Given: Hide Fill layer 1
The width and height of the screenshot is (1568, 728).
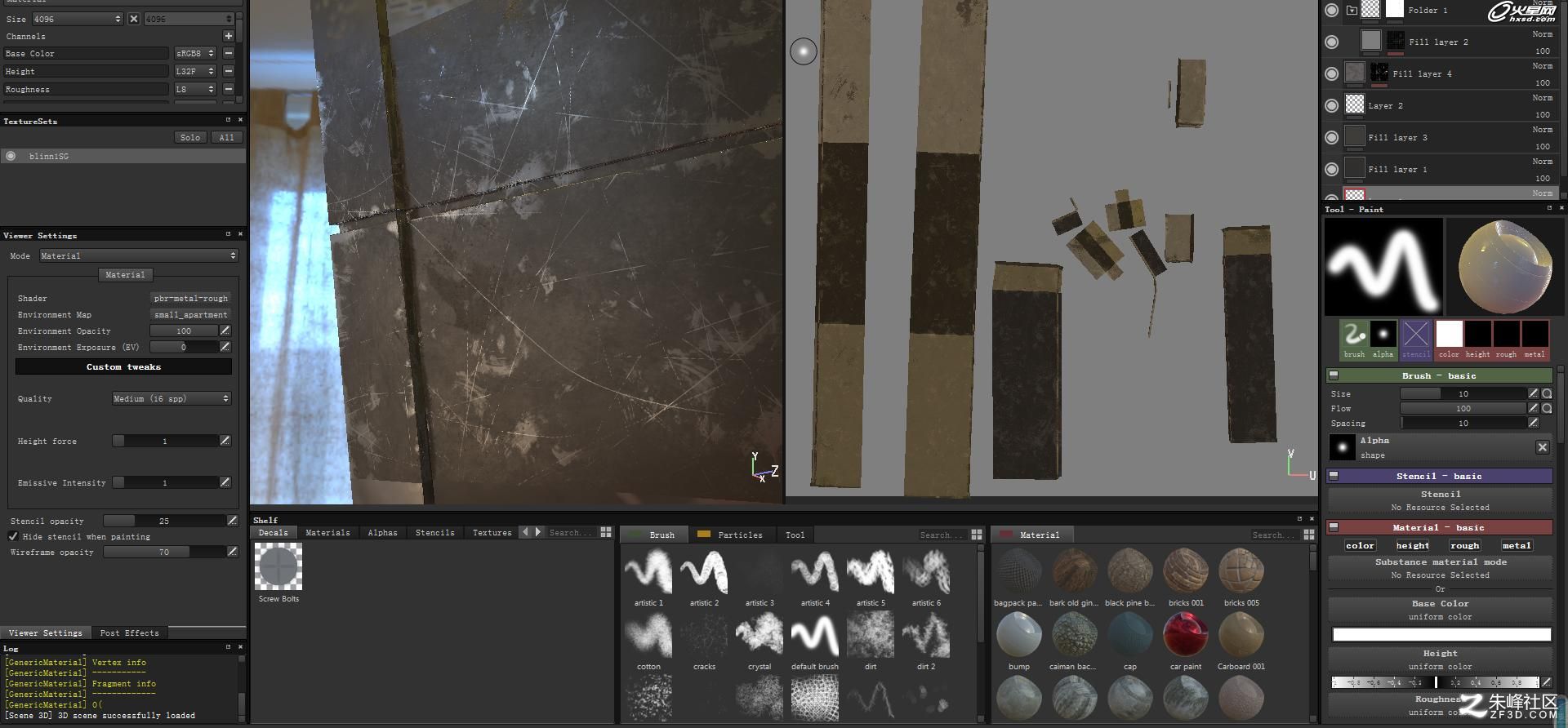Looking at the screenshot, I should [x=1332, y=169].
